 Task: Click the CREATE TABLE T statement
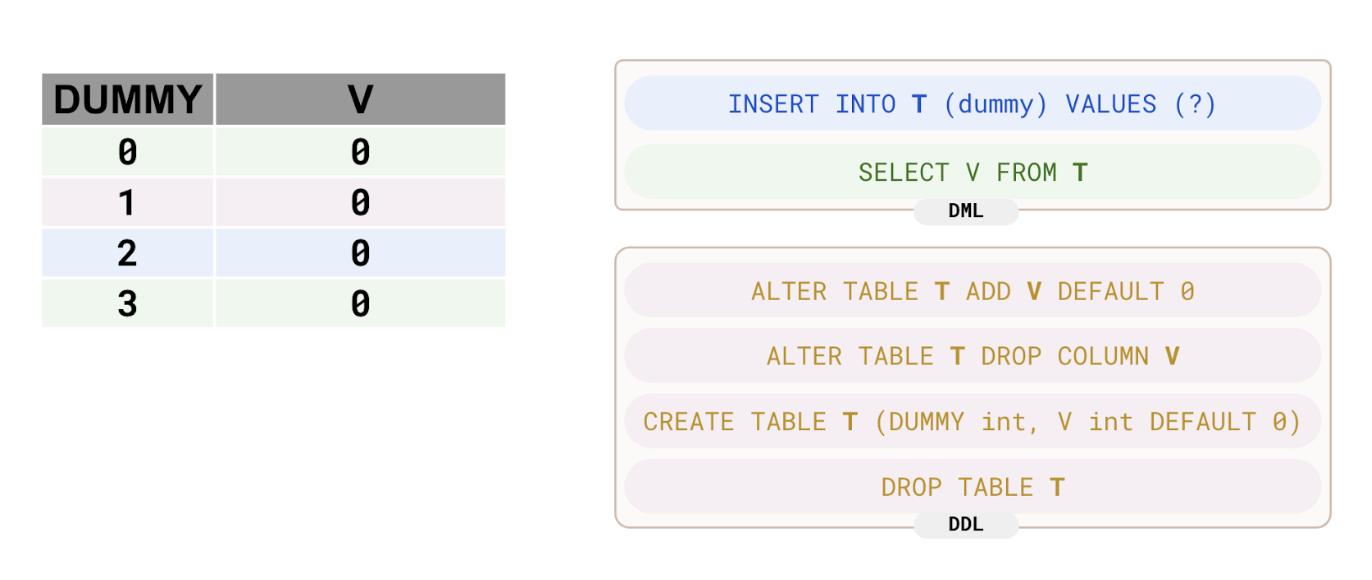(971, 422)
